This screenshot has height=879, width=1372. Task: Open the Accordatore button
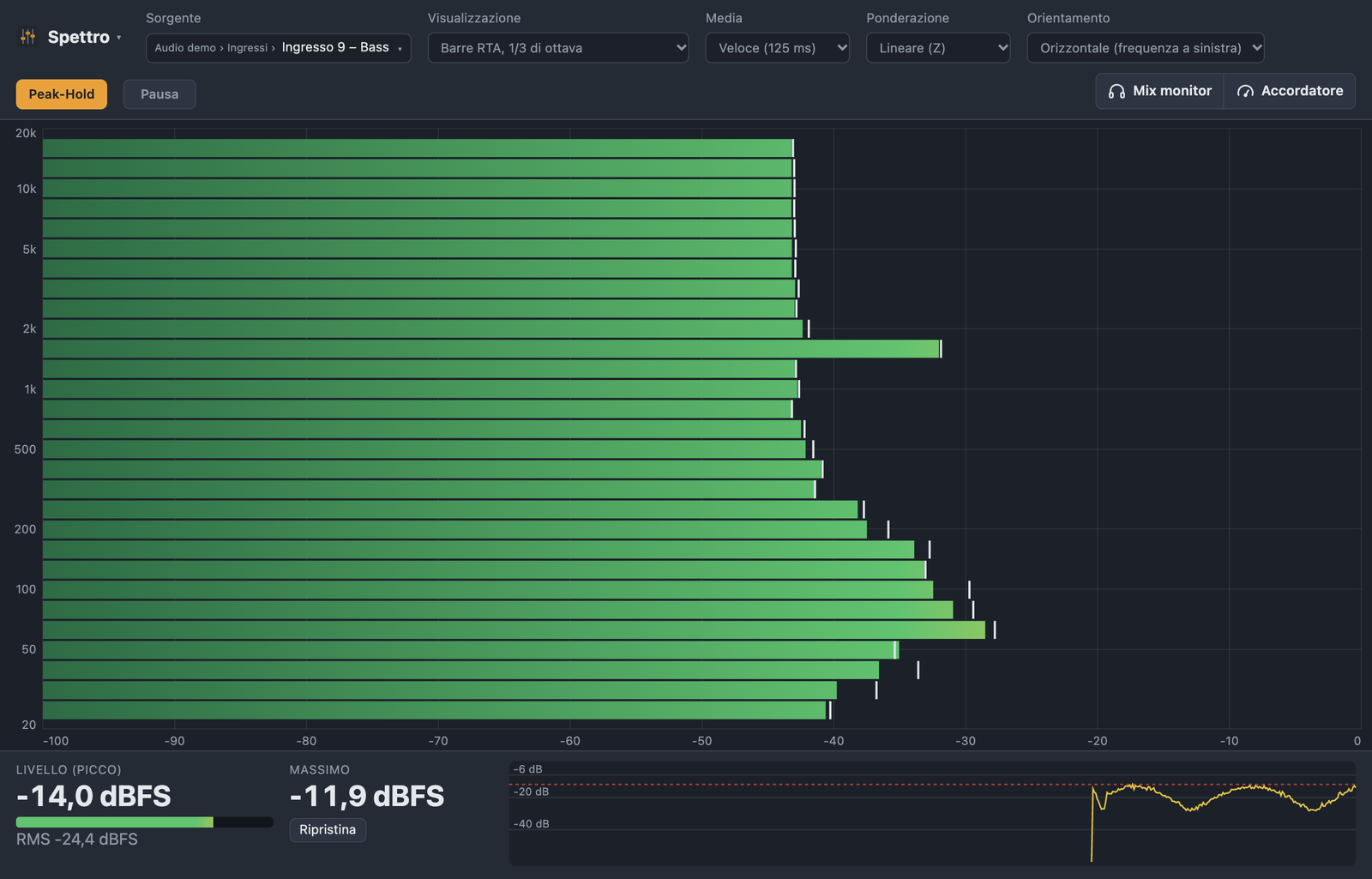[1290, 91]
